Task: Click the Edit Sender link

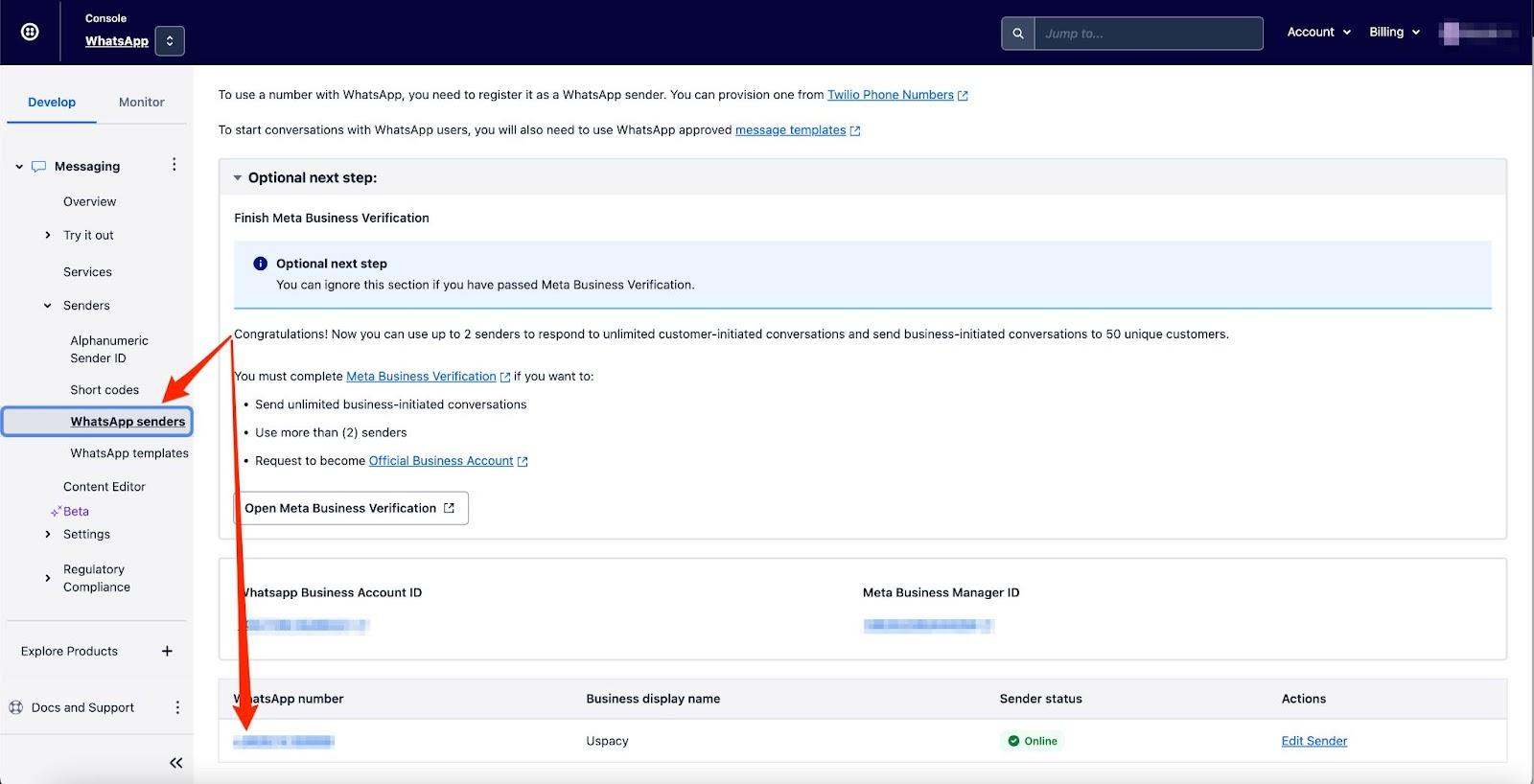Action: tap(1313, 741)
